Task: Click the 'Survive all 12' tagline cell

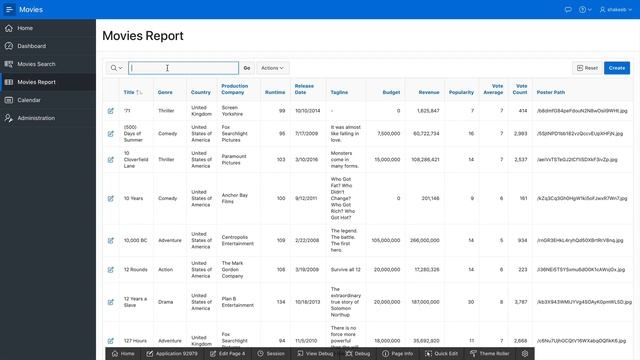Action: [345, 270]
